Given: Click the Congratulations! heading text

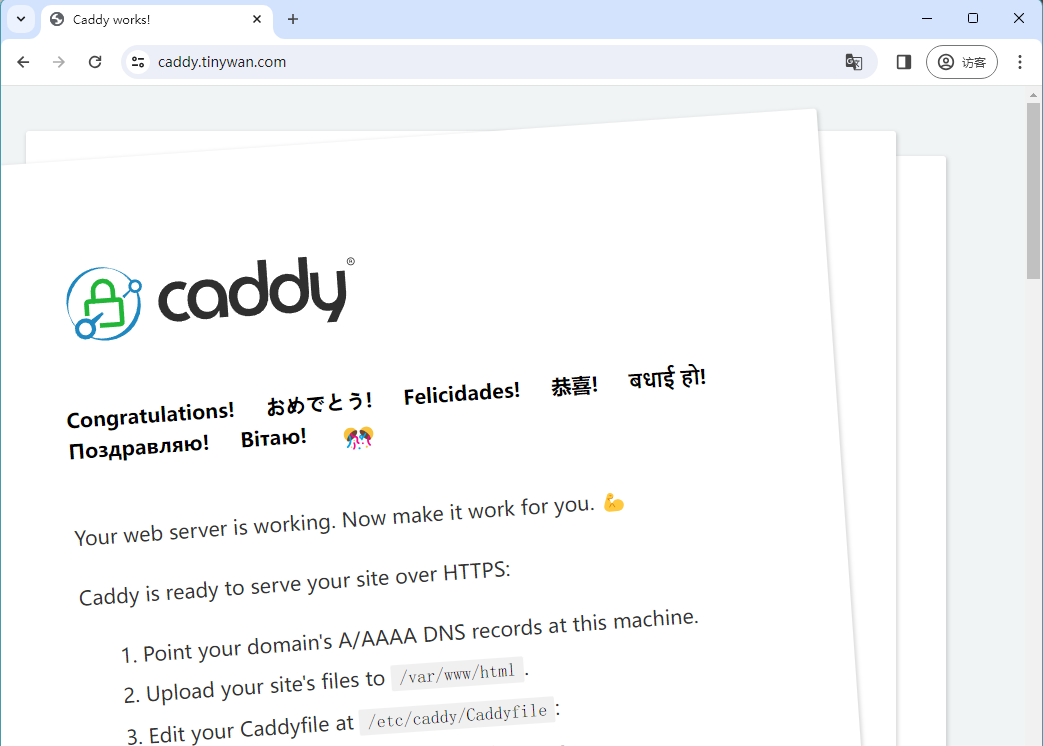Looking at the screenshot, I should (x=150, y=416).
